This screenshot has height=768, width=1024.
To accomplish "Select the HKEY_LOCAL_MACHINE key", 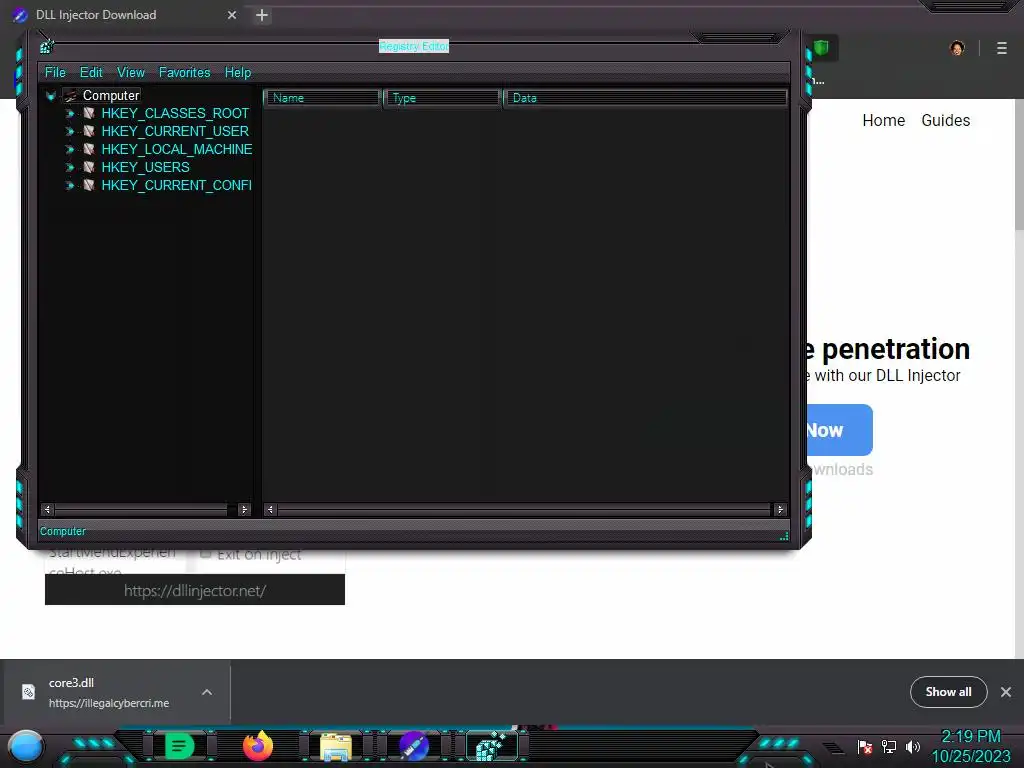I will (176, 150).
